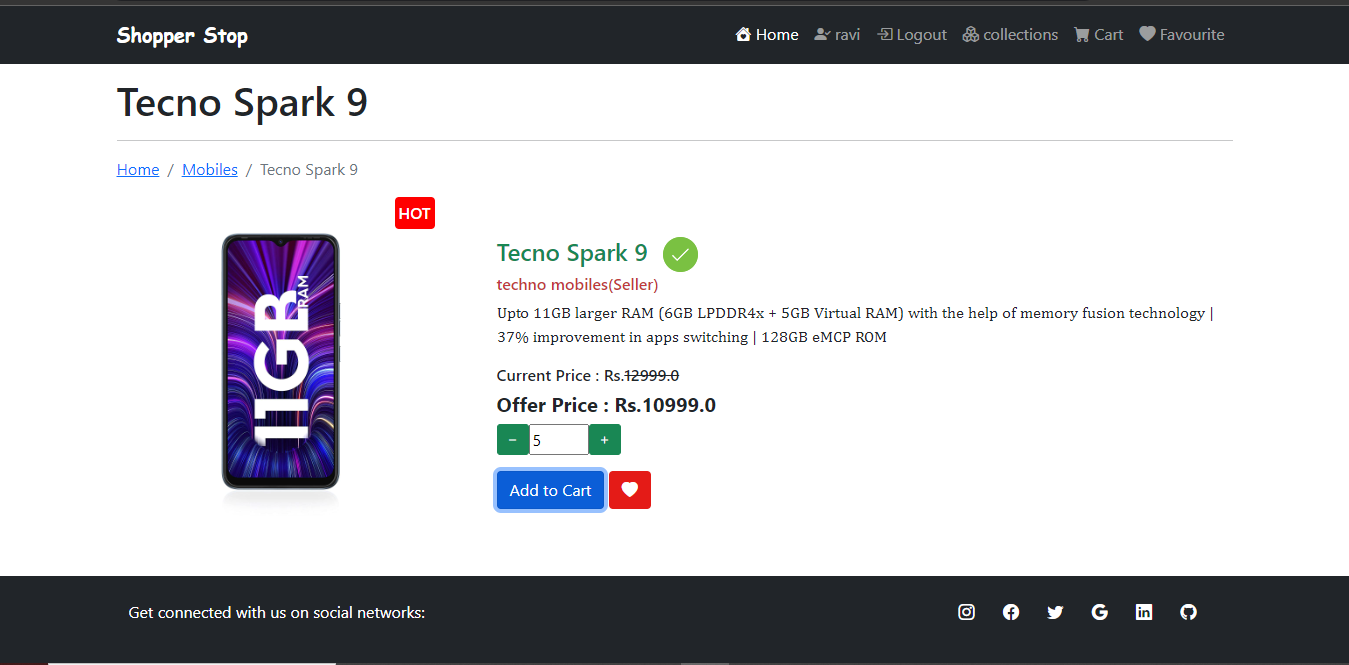The image size is (1349, 665).
Task: Go to Home in navbar
Action: point(767,35)
